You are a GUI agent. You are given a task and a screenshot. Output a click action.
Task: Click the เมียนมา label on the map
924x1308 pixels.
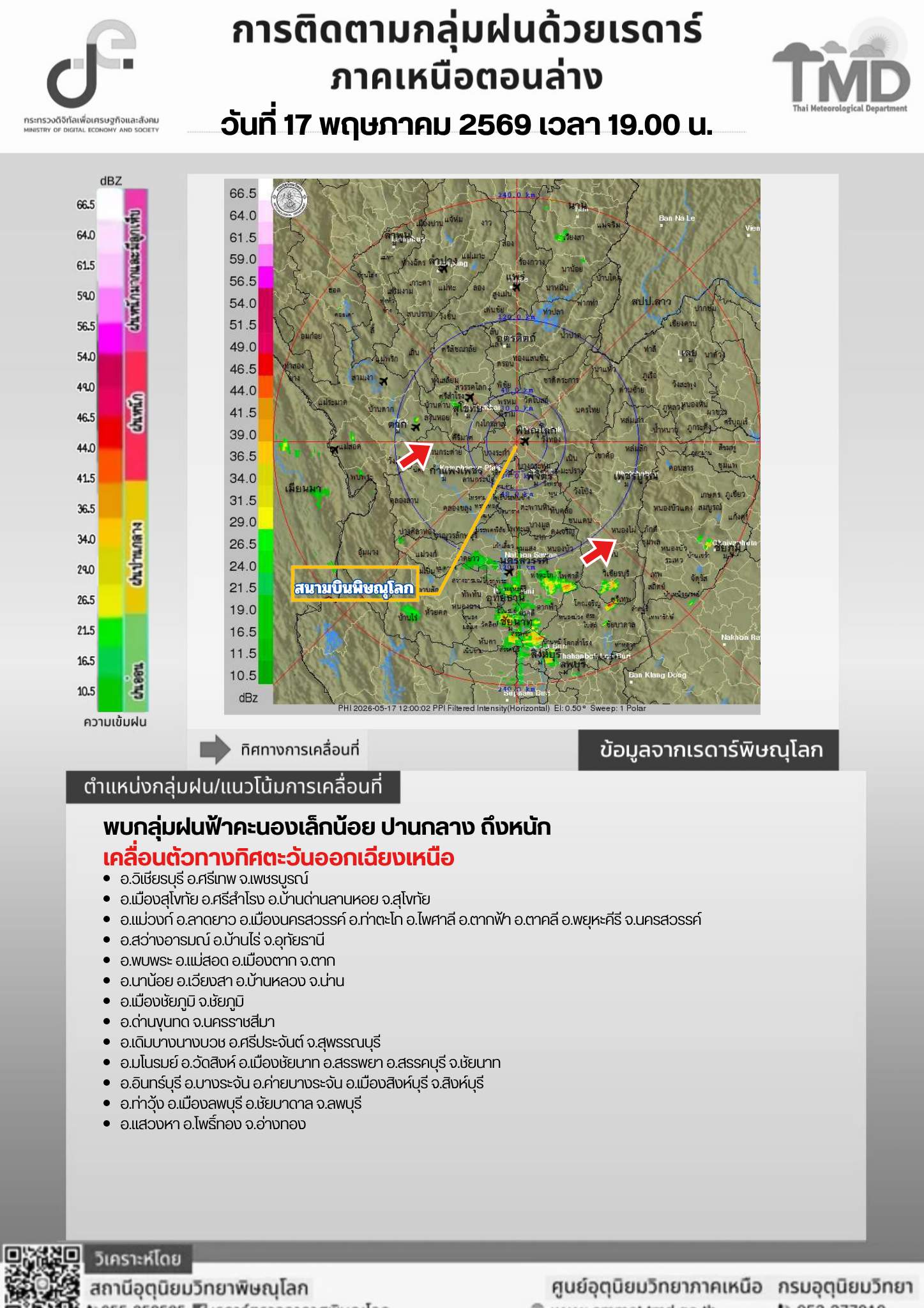[x=303, y=489]
